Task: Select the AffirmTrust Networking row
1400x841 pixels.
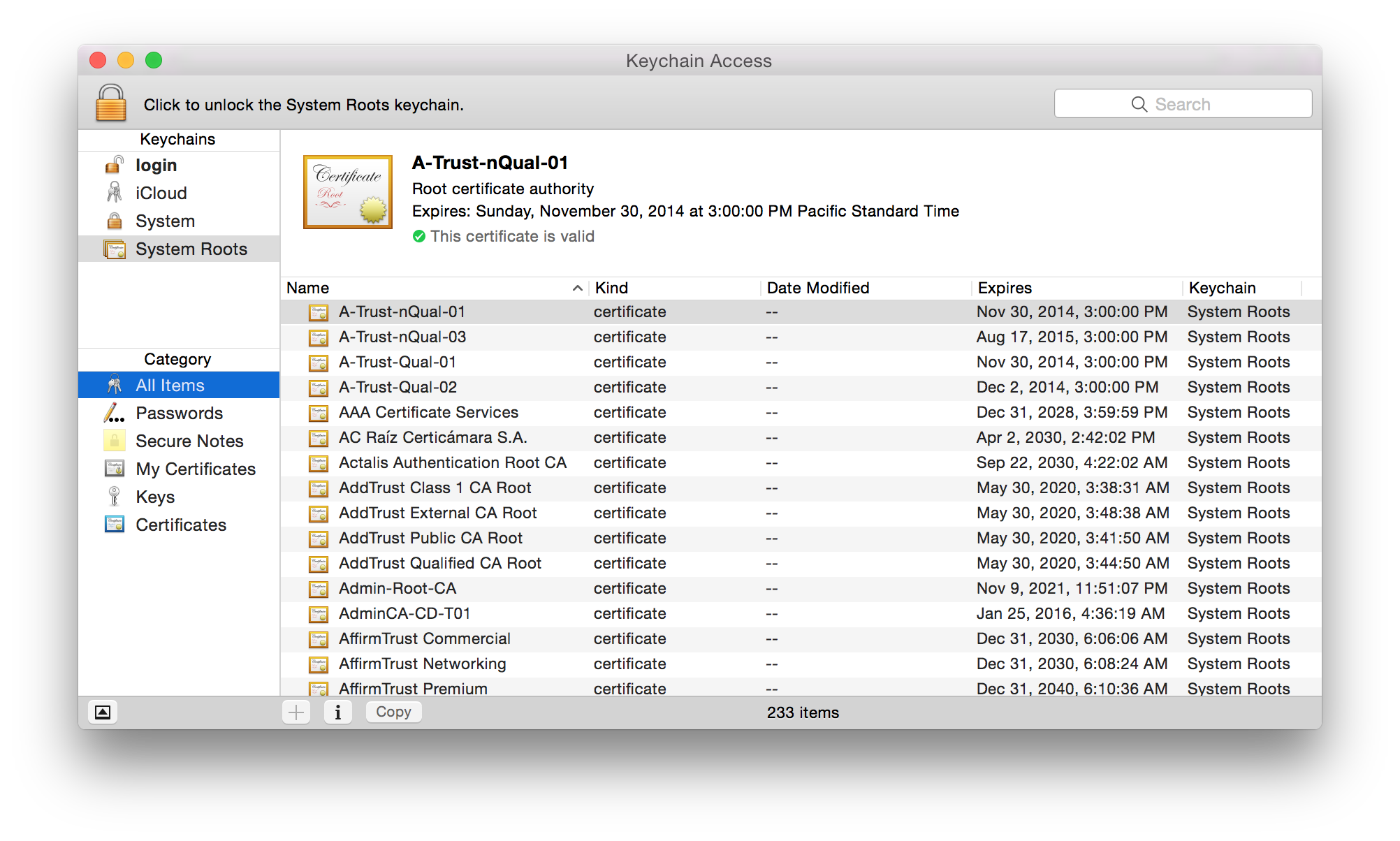Action: pyautogui.click(x=801, y=664)
